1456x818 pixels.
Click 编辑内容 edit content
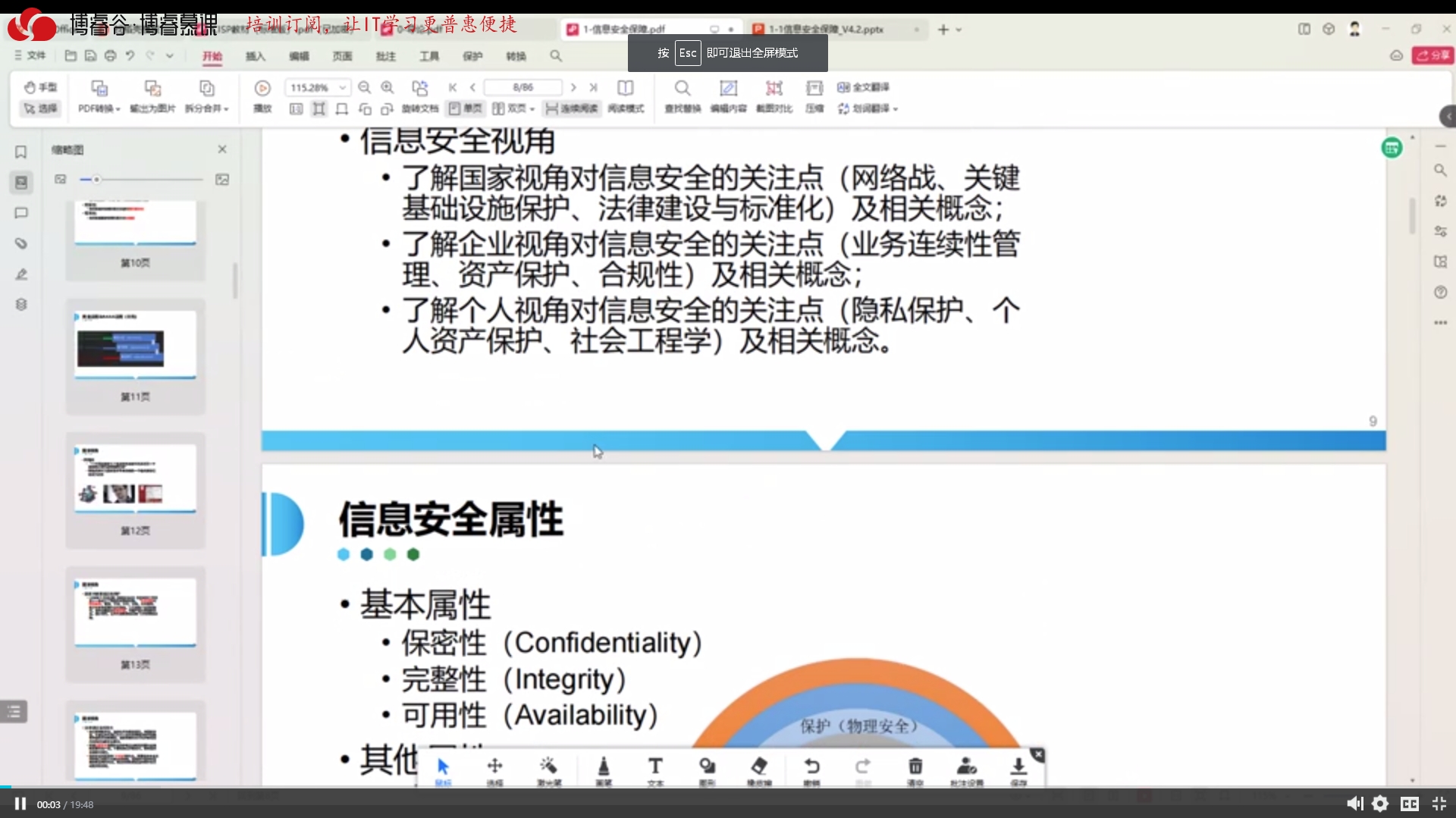[x=728, y=97]
